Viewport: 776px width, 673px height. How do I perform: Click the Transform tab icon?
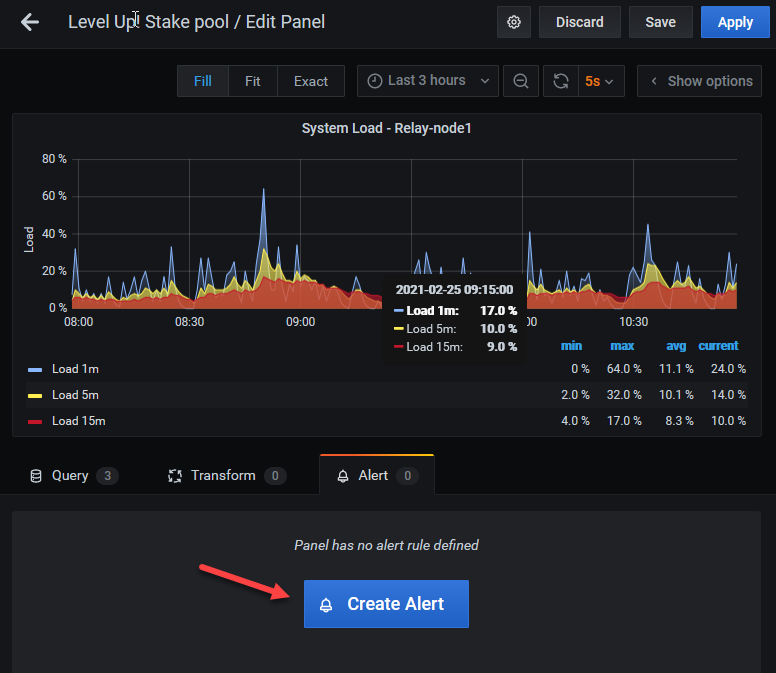175,475
